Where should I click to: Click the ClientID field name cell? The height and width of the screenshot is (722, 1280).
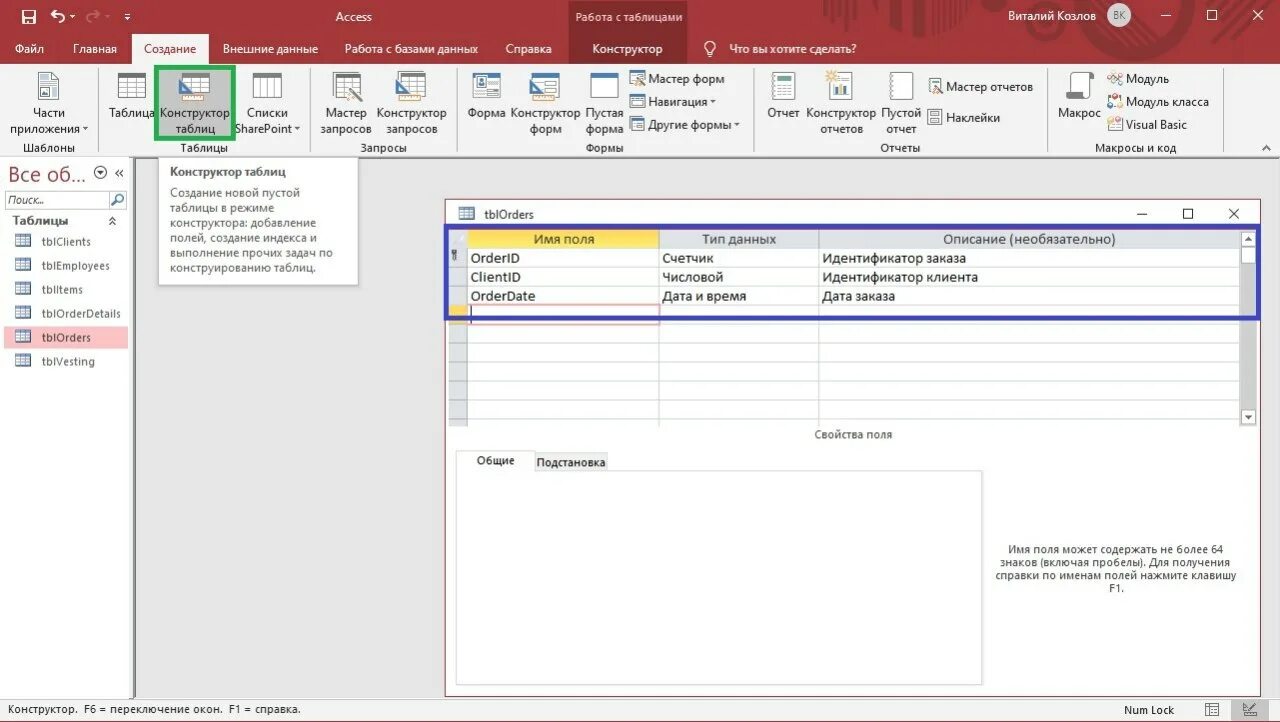(563, 277)
